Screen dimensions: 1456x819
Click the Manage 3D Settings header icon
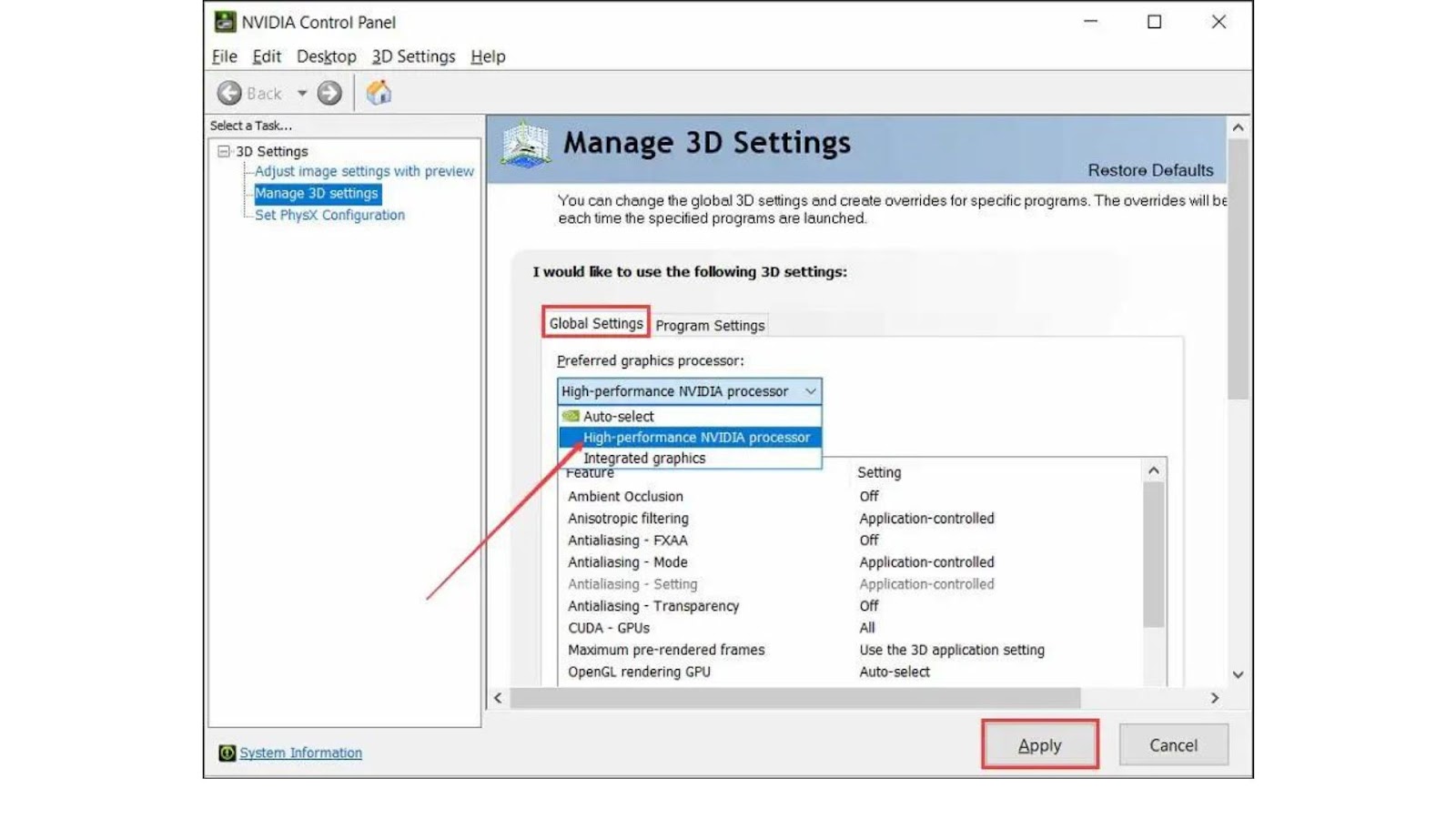[x=525, y=145]
